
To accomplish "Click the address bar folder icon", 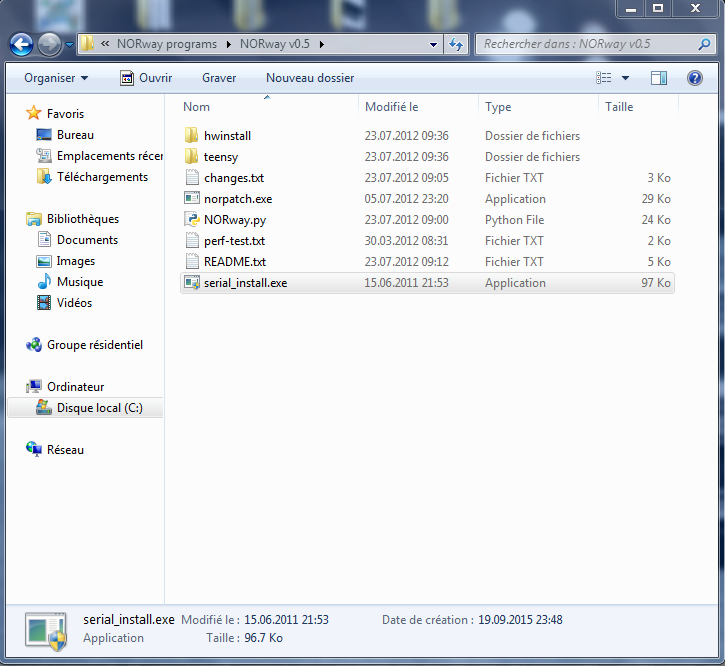I will tap(87, 44).
